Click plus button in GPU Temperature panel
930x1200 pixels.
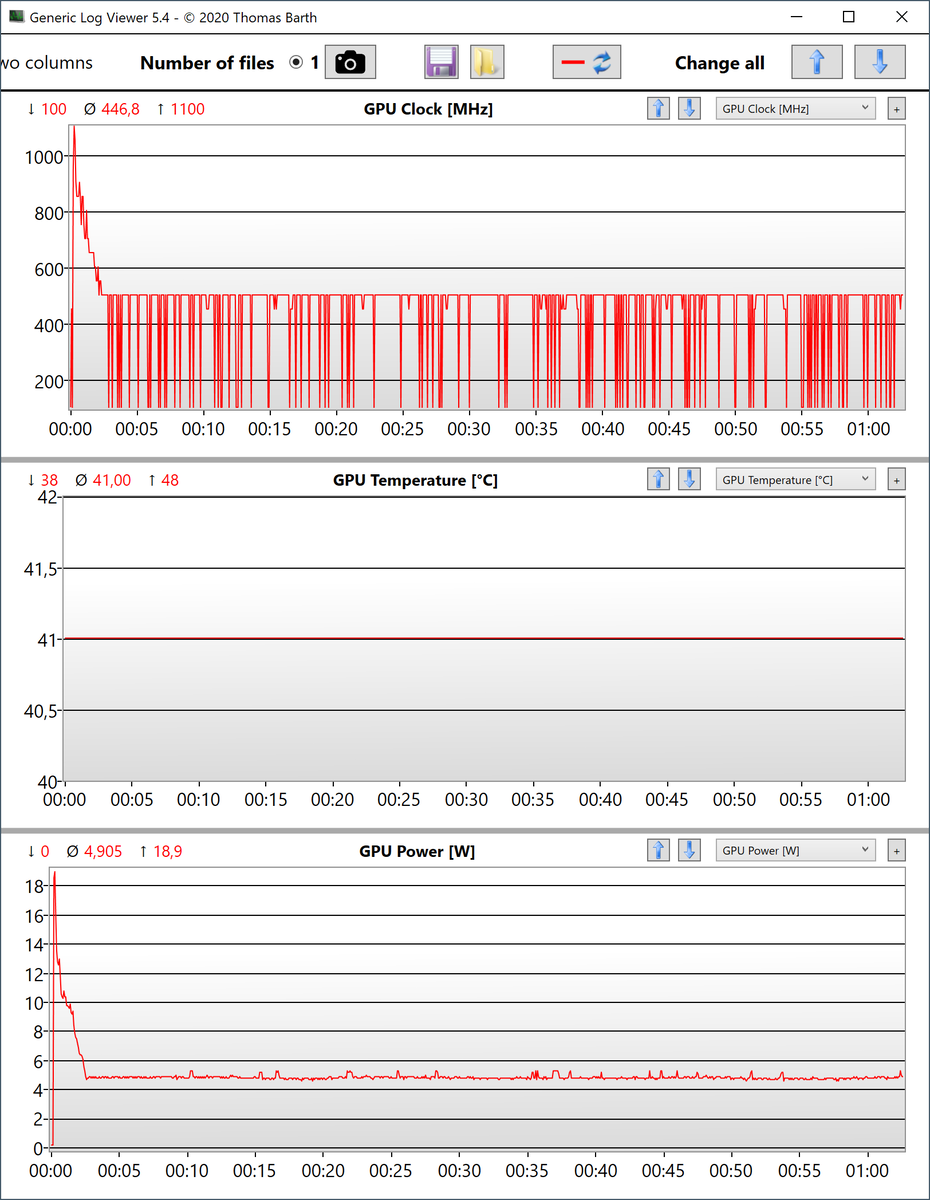pyautogui.click(x=897, y=480)
